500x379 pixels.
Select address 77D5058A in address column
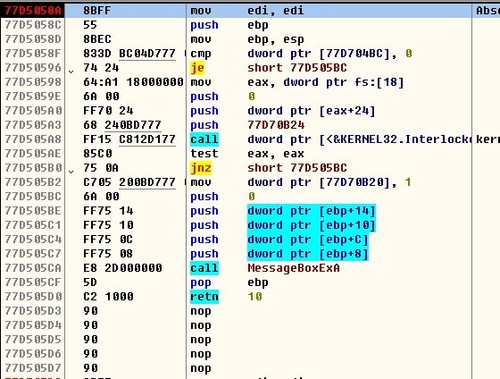coord(33,11)
